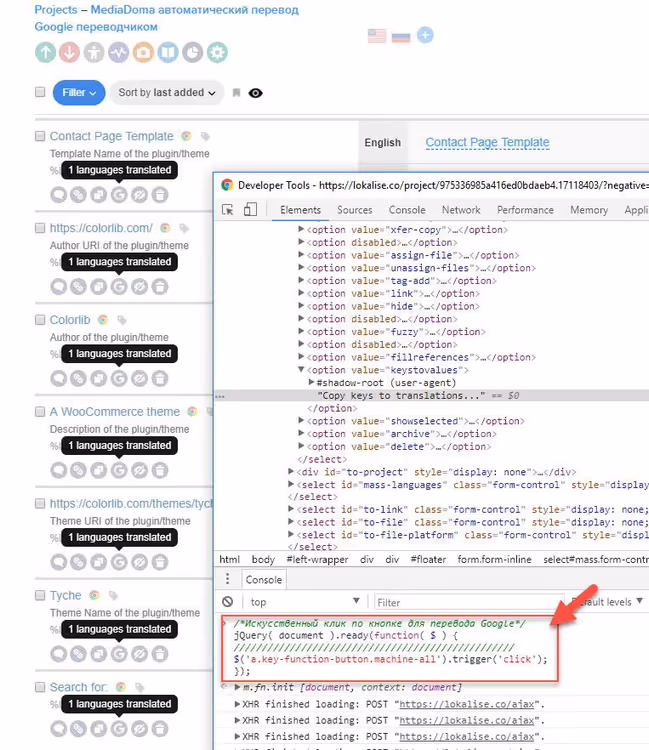Expand the m.fn.init console result
This screenshot has height=750, width=649.
(237, 687)
